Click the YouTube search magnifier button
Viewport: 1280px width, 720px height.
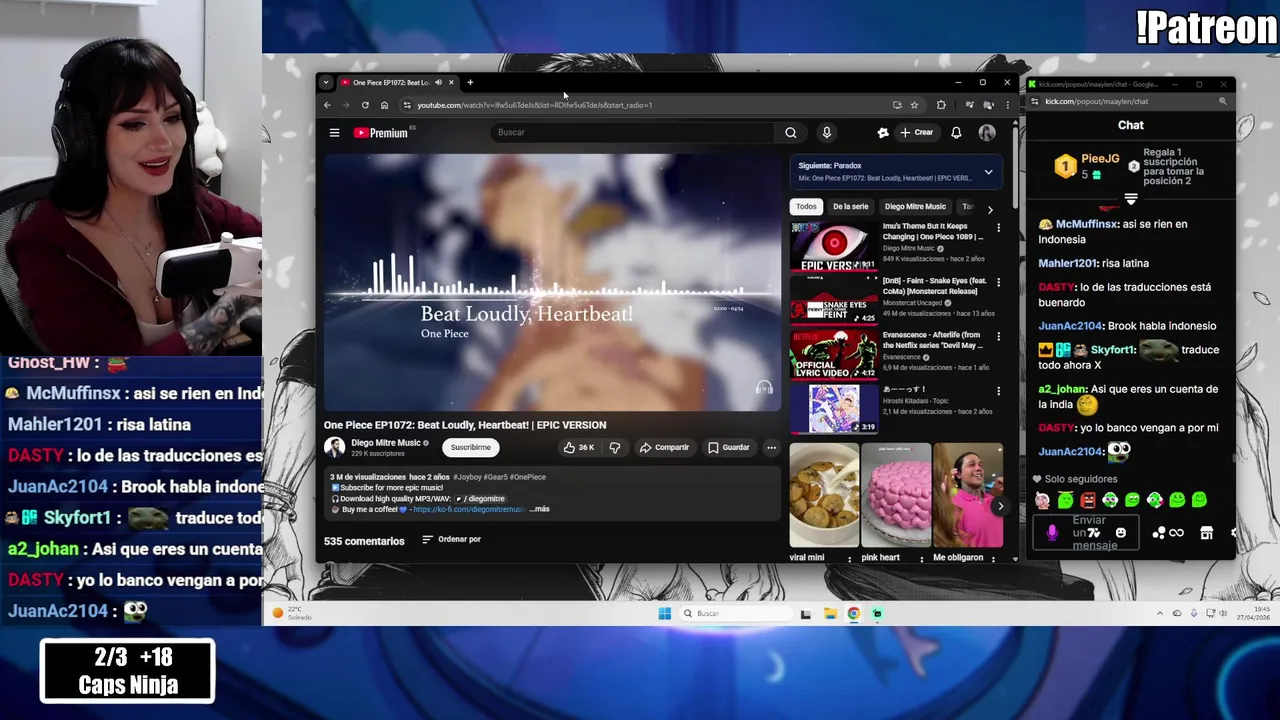coord(790,132)
